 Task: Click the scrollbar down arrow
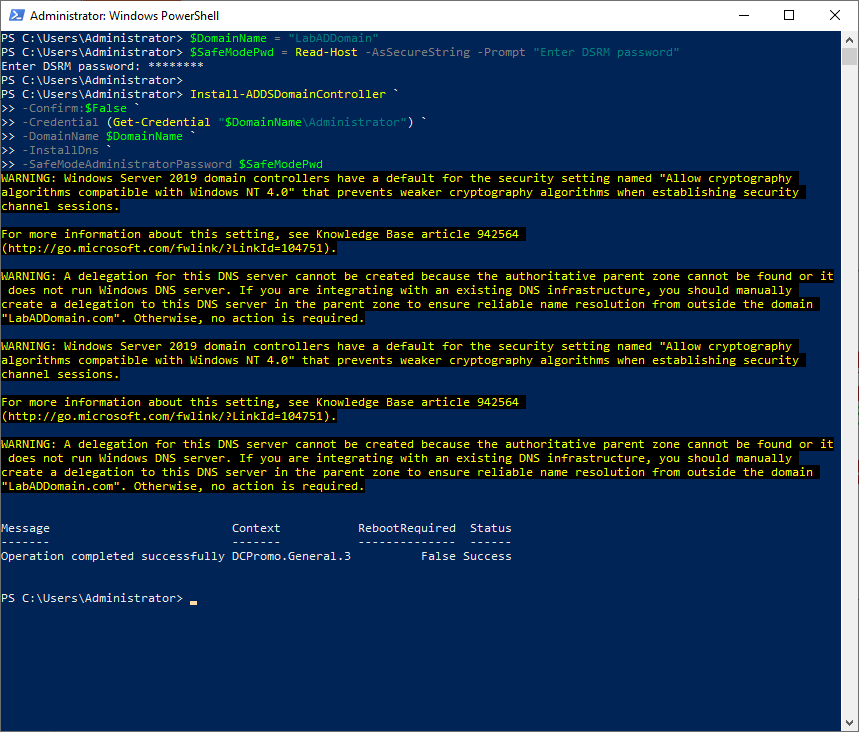click(x=849, y=723)
